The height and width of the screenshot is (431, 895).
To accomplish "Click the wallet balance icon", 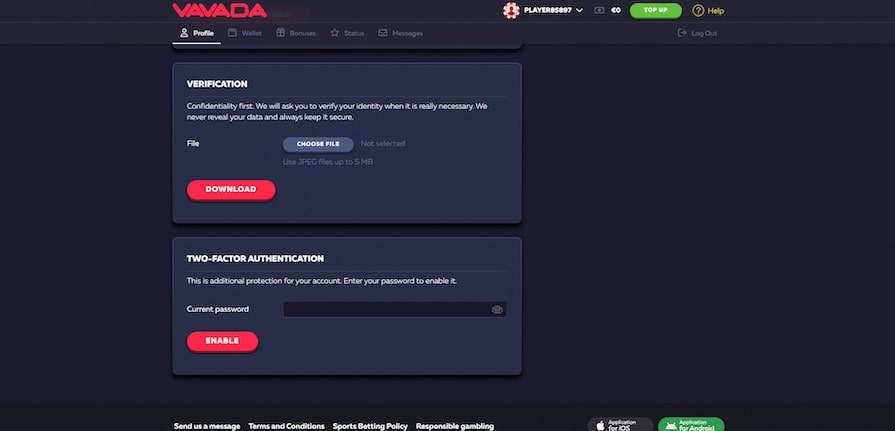I will tap(599, 11).
